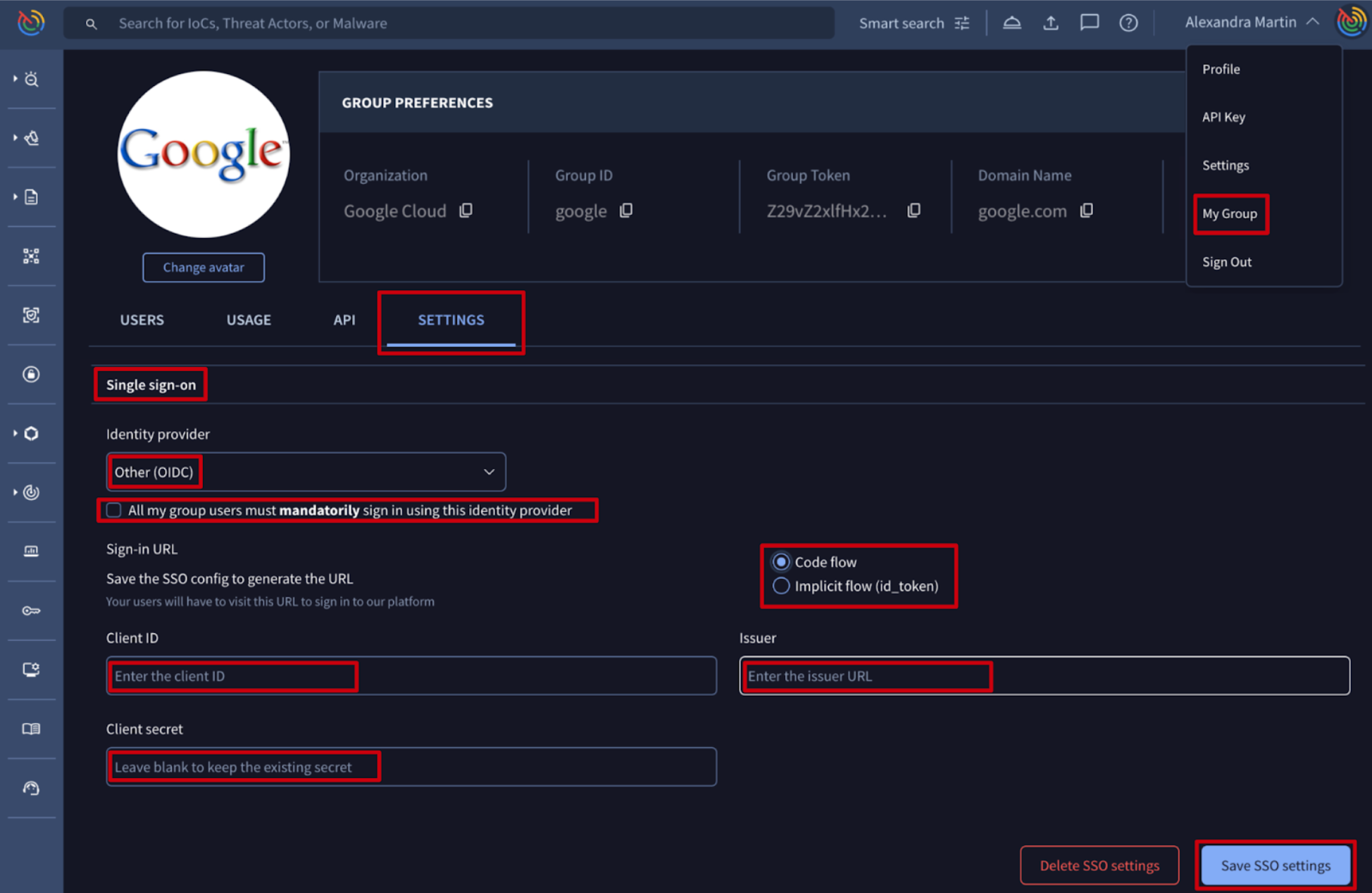Viewport: 1372px width, 893px height.
Task: Open the chat feedback icon in header
Action: [1089, 23]
